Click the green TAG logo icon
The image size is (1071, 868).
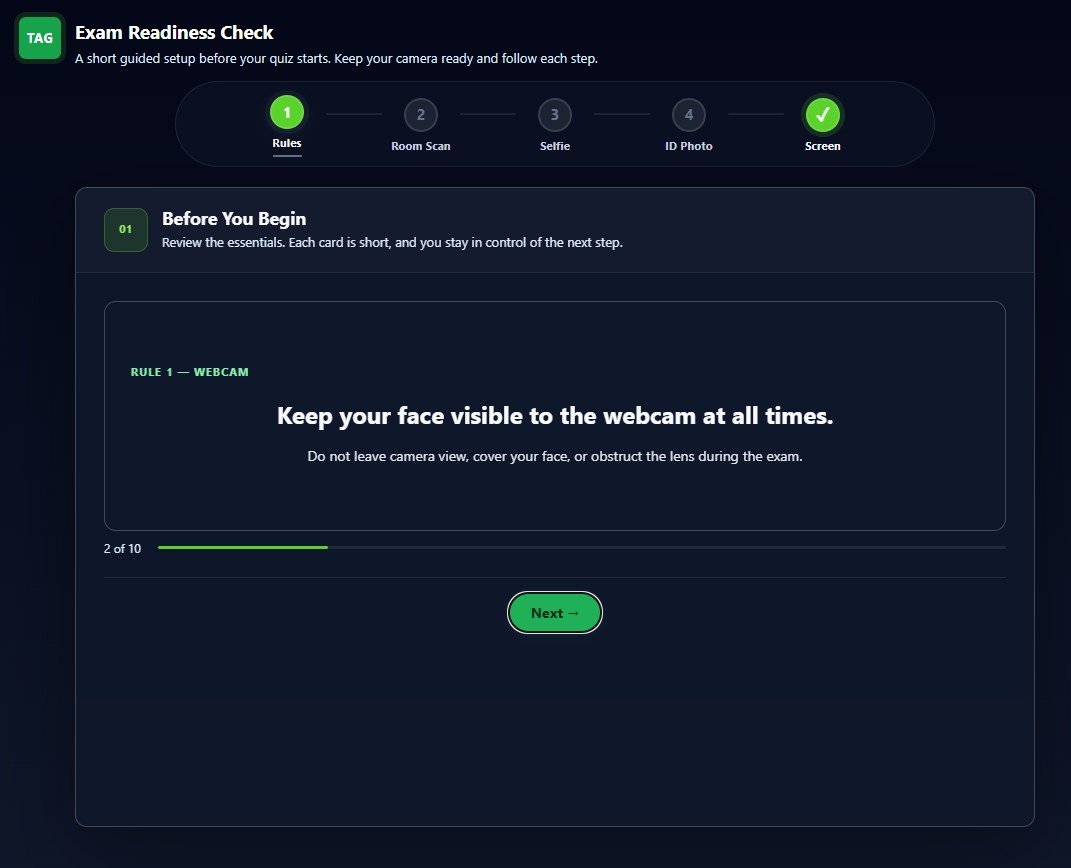(40, 38)
